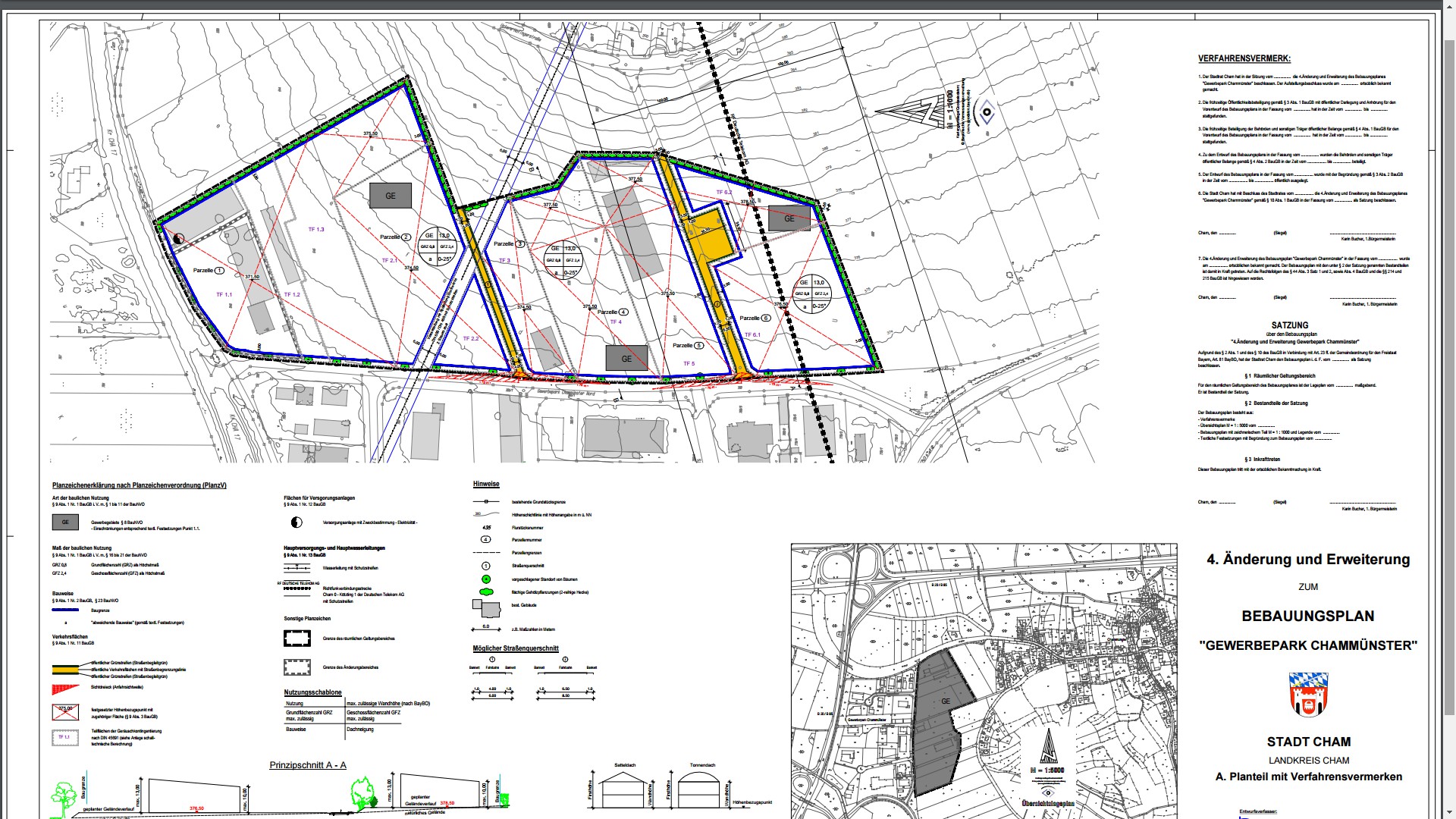This screenshot has width=1456, height=819.
Task: Click the Geltungsbereich boundary symbol in legend
Action: click(297, 639)
